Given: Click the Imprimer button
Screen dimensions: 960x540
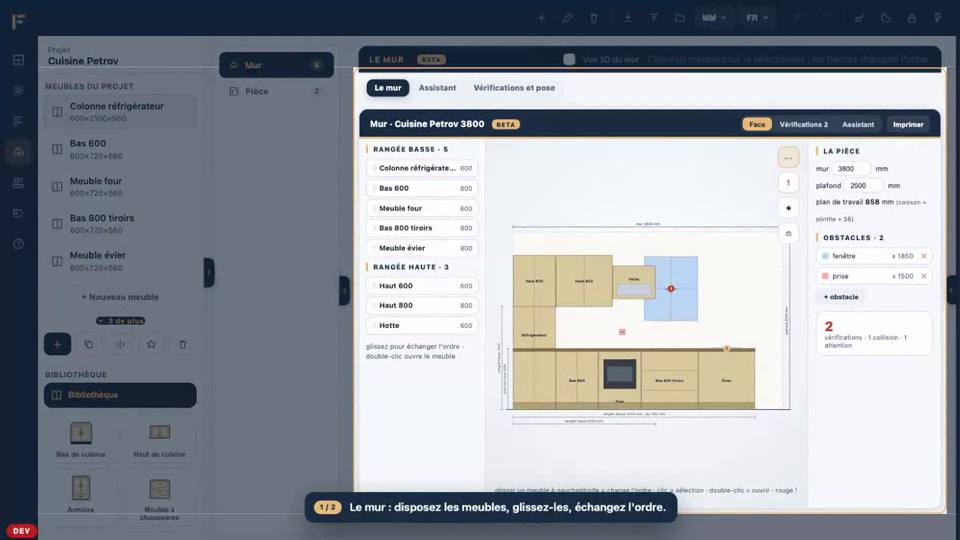Looking at the screenshot, I should [x=908, y=124].
